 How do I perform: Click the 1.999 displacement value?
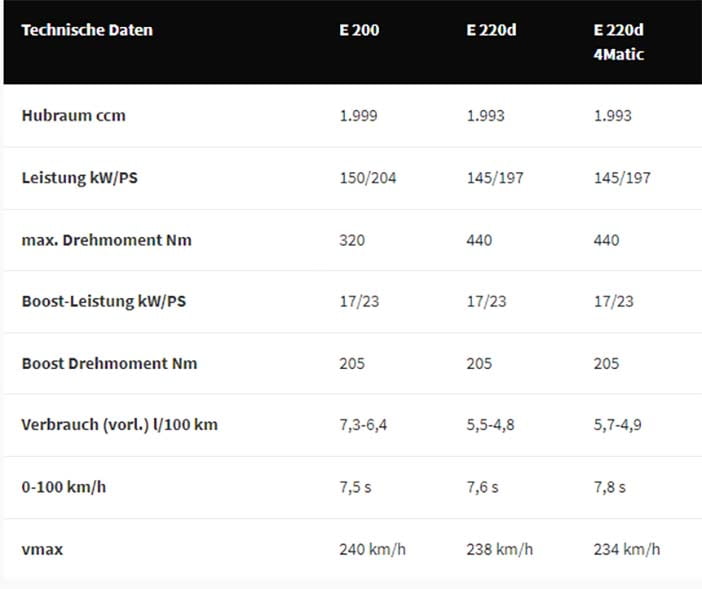click(x=358, y=115)
